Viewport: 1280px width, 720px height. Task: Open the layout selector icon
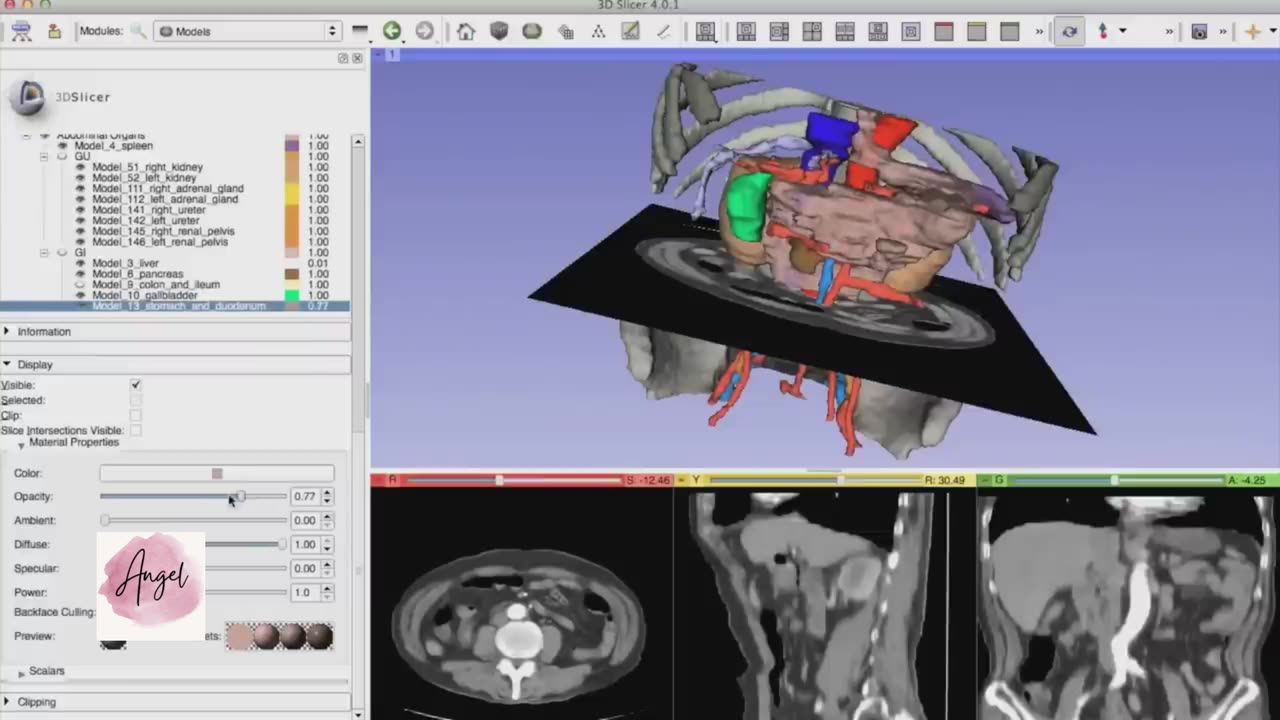(706, 31)
